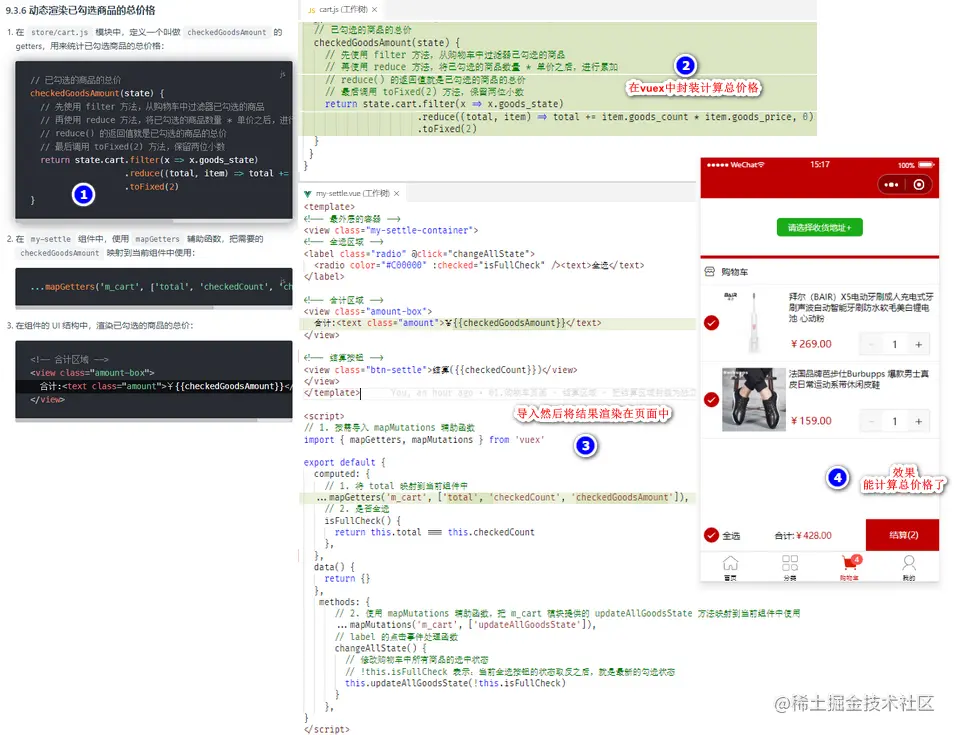Screen dimensions: 956x735
Task: Switch to the cart.js (工作树) tab
Action: 343,10
